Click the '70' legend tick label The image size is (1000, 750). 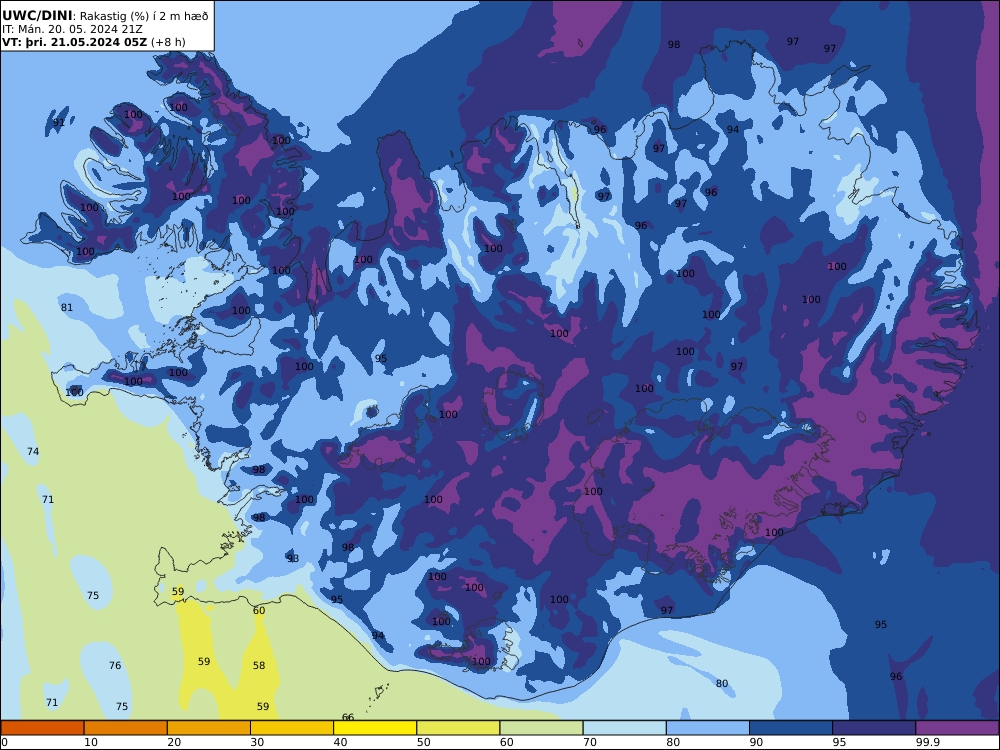click(x=590, y=742)
